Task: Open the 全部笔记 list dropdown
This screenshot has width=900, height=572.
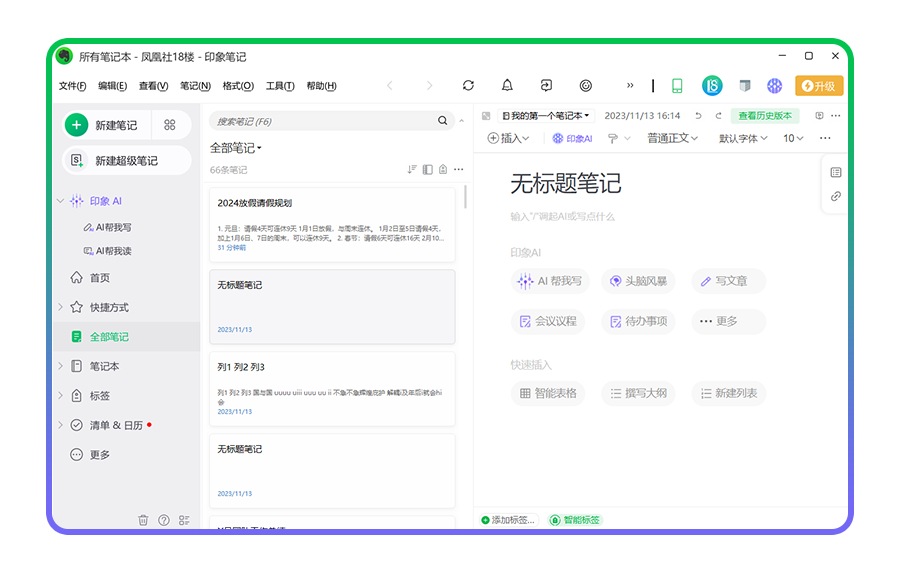Action: (235, 148)
